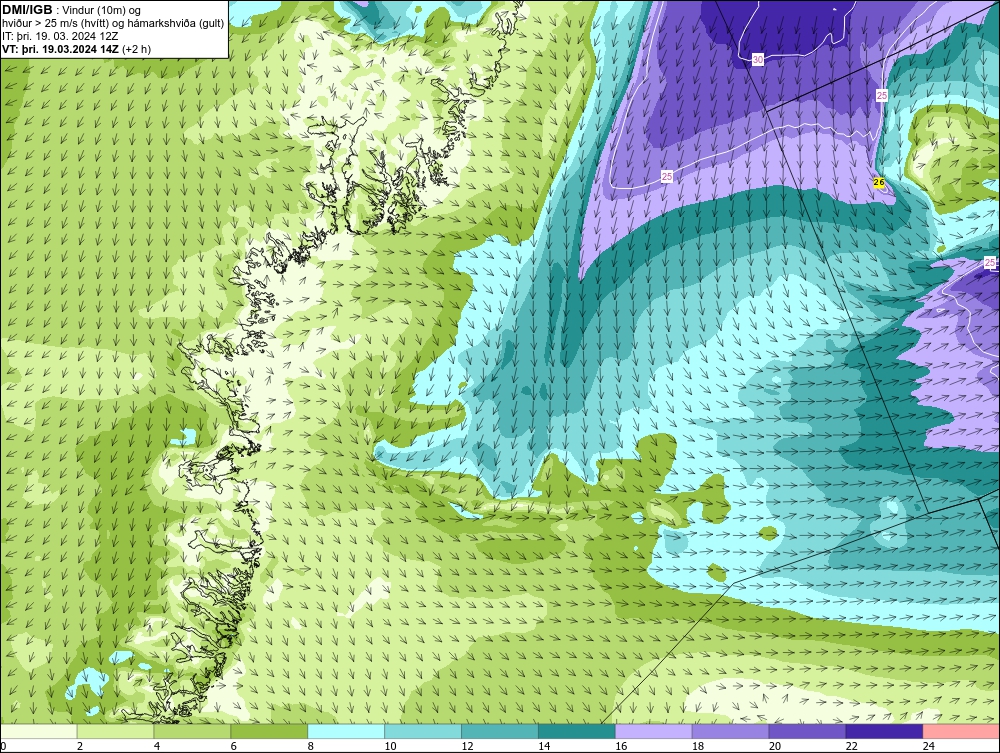Screen dimensions: 1000x753
Task: Click the 10–12 m/s turquoise colour segment
Action: tap(423, 731)
